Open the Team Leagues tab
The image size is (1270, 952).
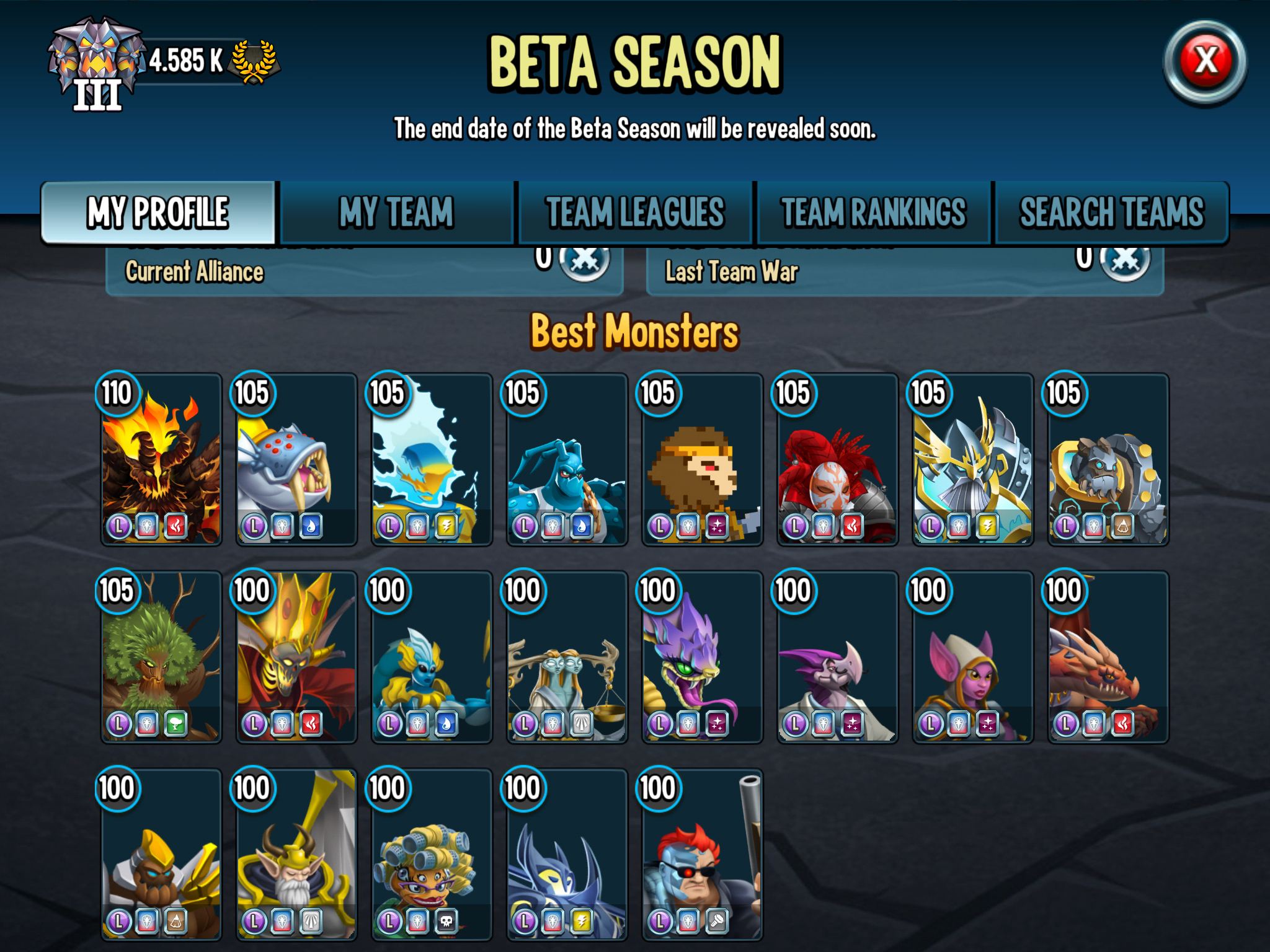(635, 213)
